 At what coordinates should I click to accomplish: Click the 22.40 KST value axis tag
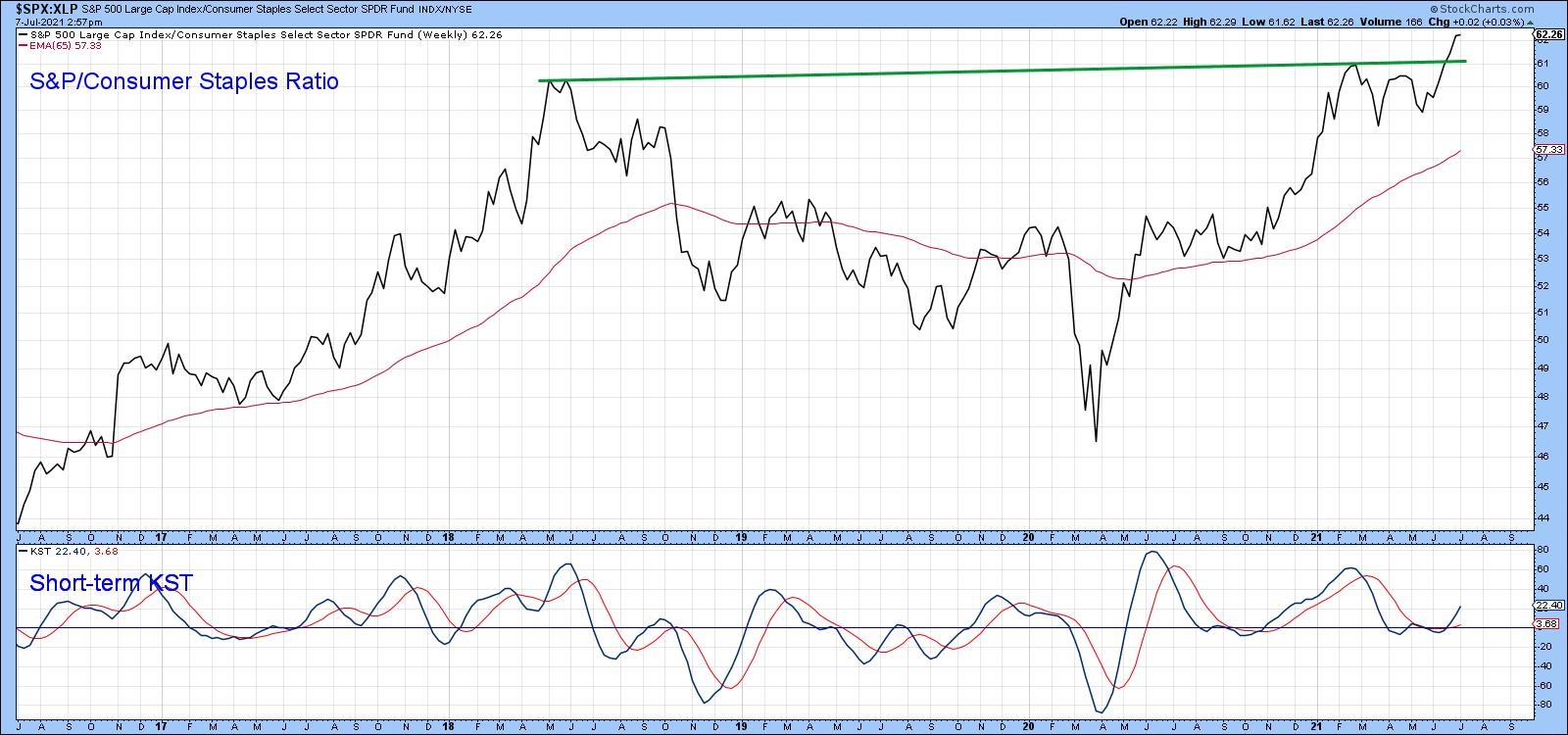coord(1548,605)
